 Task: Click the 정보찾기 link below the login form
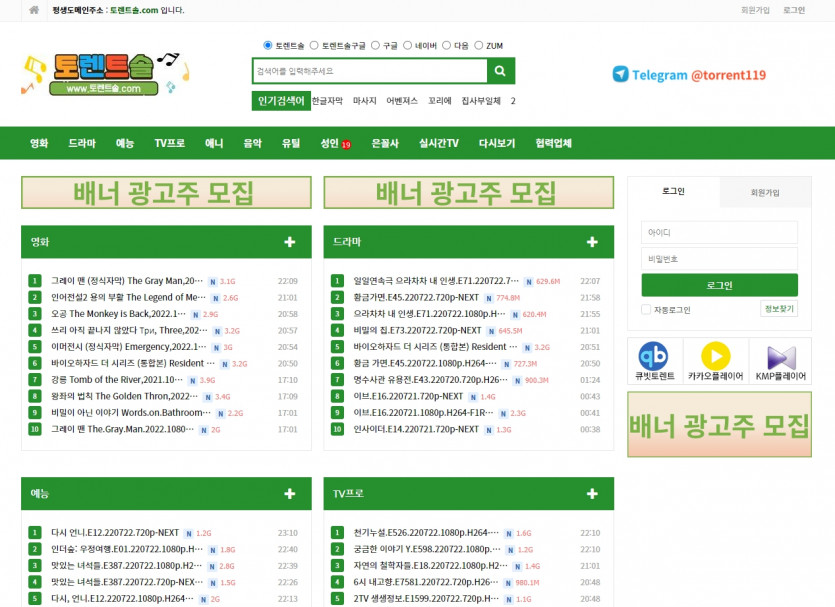click(x=778, y=309)
